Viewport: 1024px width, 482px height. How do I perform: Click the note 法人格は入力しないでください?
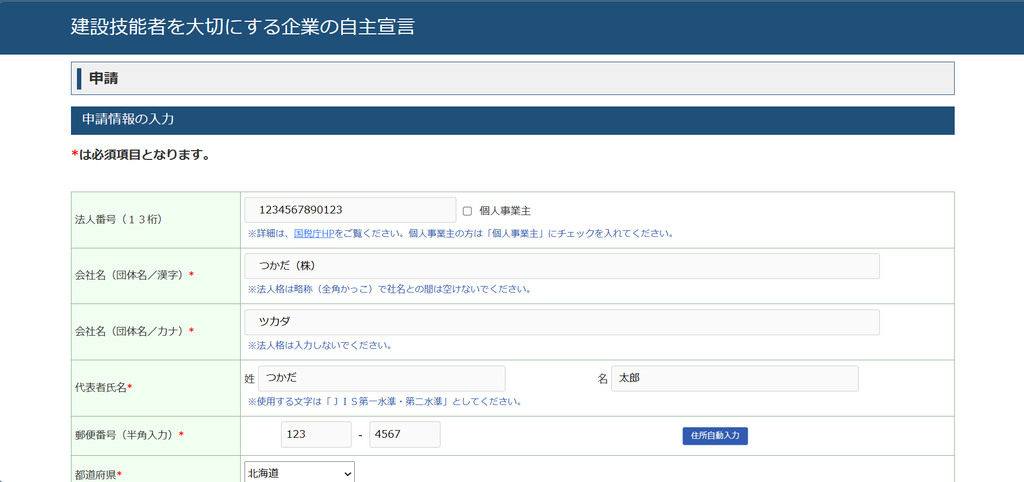[319, 345]
